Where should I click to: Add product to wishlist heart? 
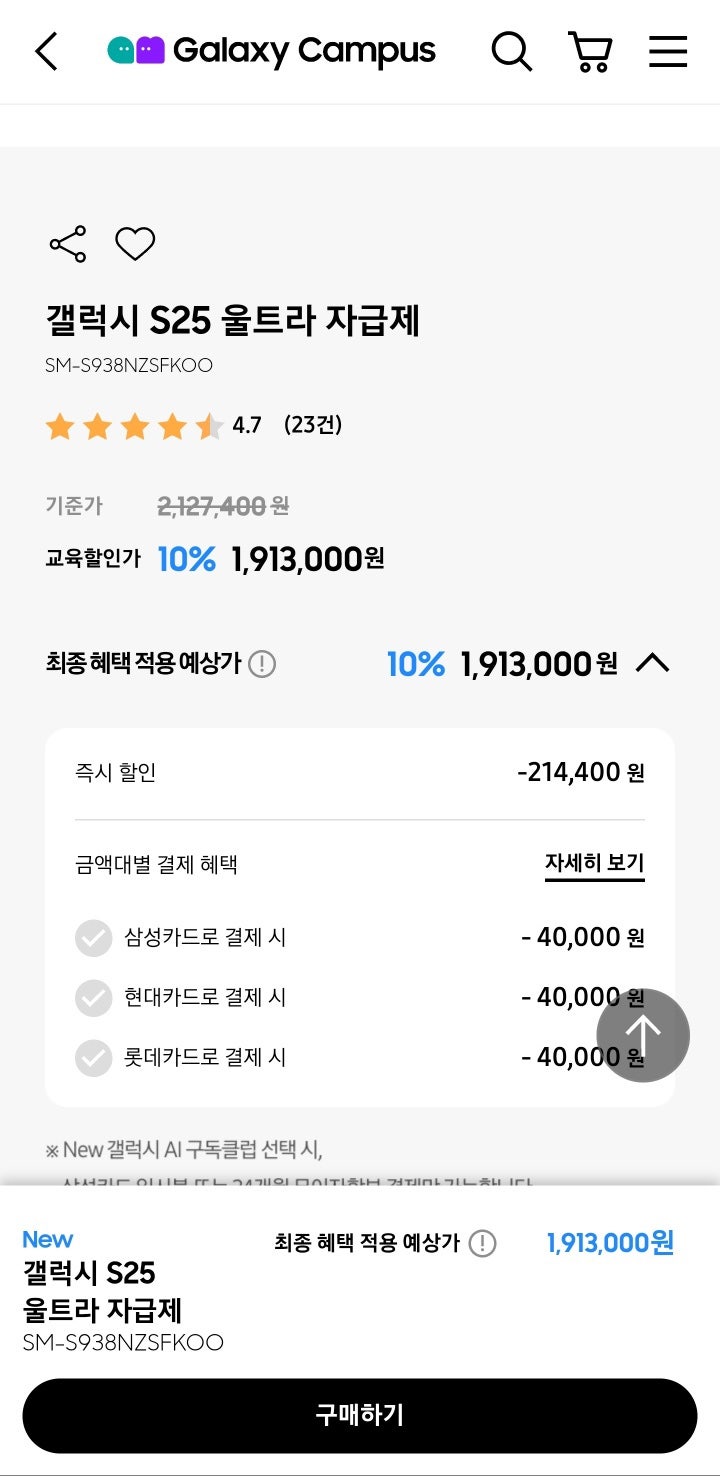coord(135,244)
